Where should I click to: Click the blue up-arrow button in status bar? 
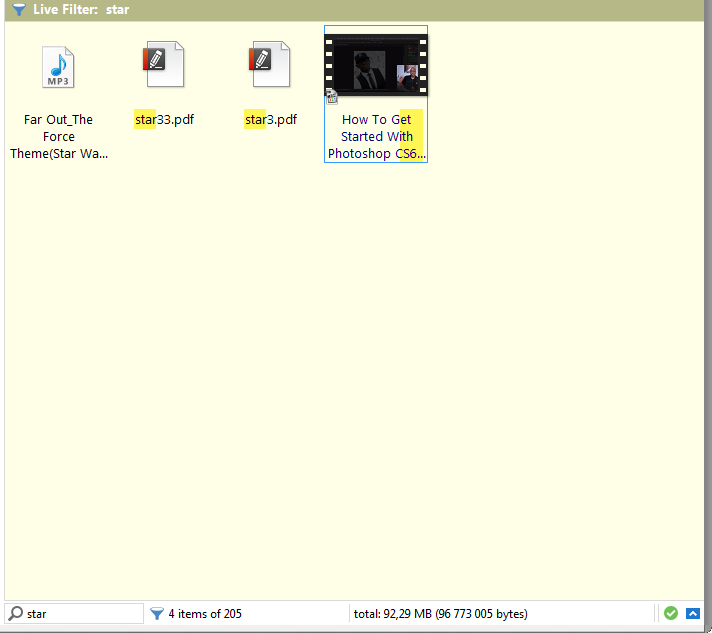693,613
